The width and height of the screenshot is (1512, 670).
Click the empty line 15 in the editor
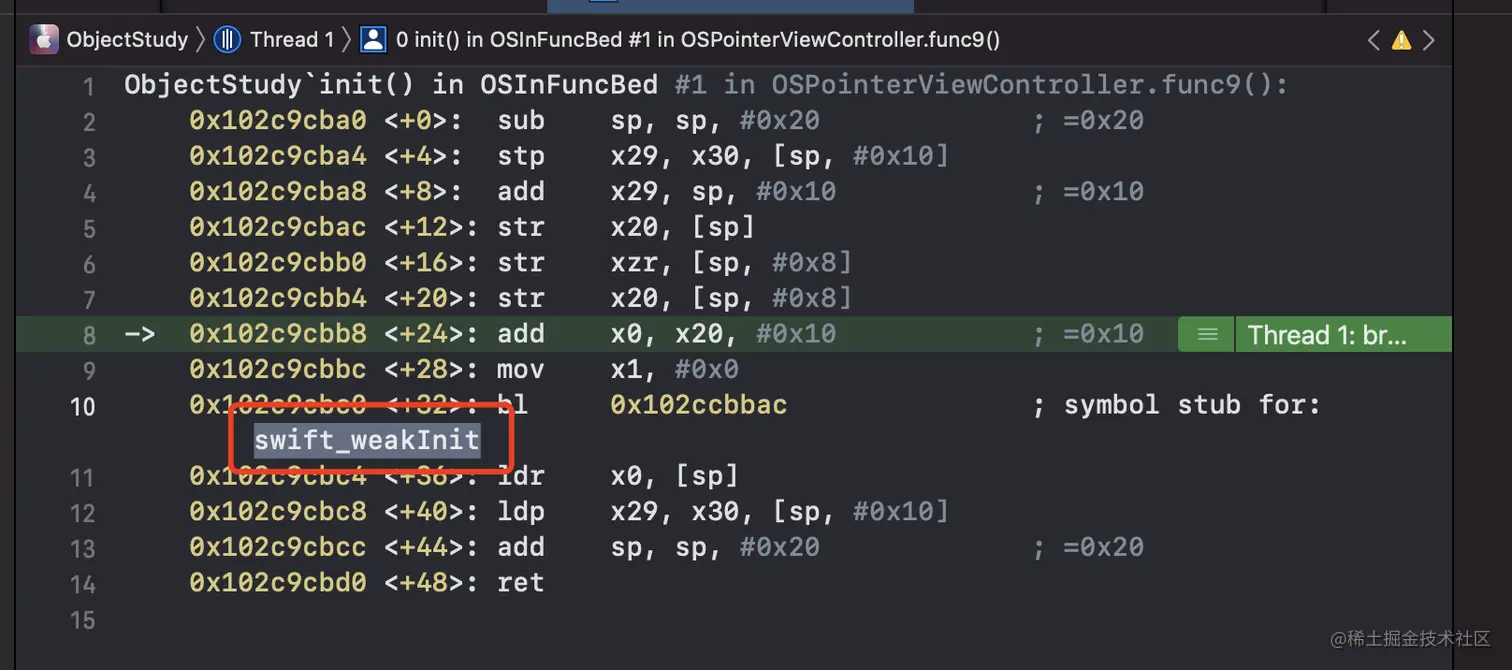click(600, 619)
